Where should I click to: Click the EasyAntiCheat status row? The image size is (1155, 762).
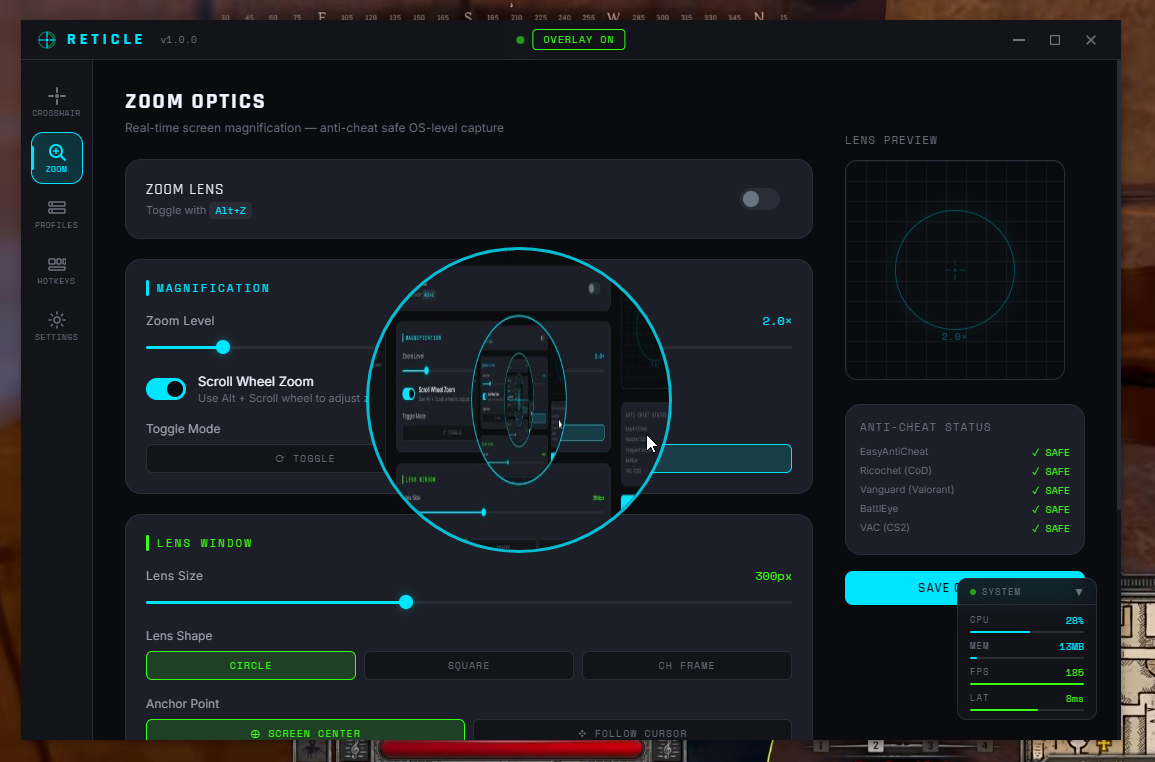pos(964,452)
